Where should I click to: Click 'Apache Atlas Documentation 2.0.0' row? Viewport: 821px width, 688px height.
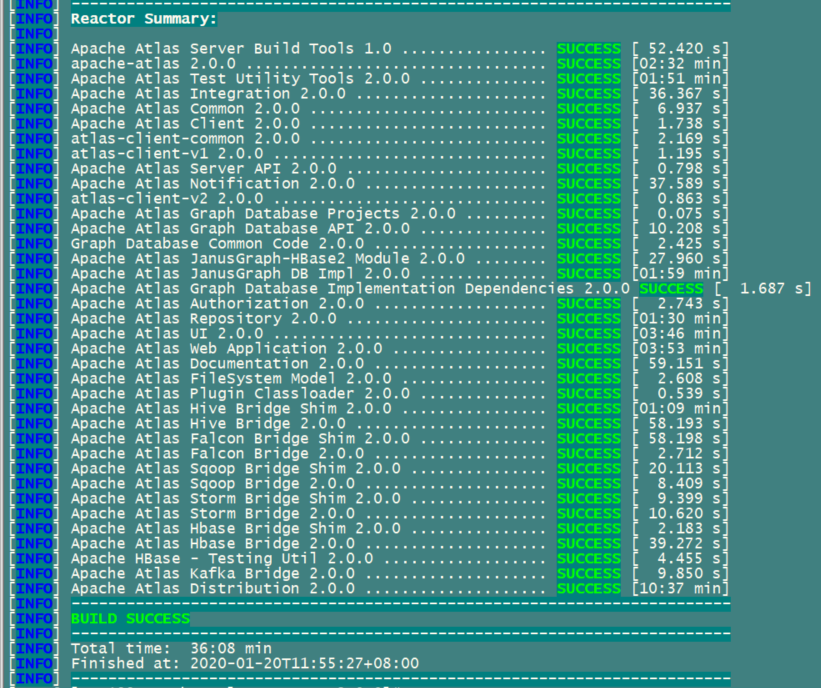217,364
